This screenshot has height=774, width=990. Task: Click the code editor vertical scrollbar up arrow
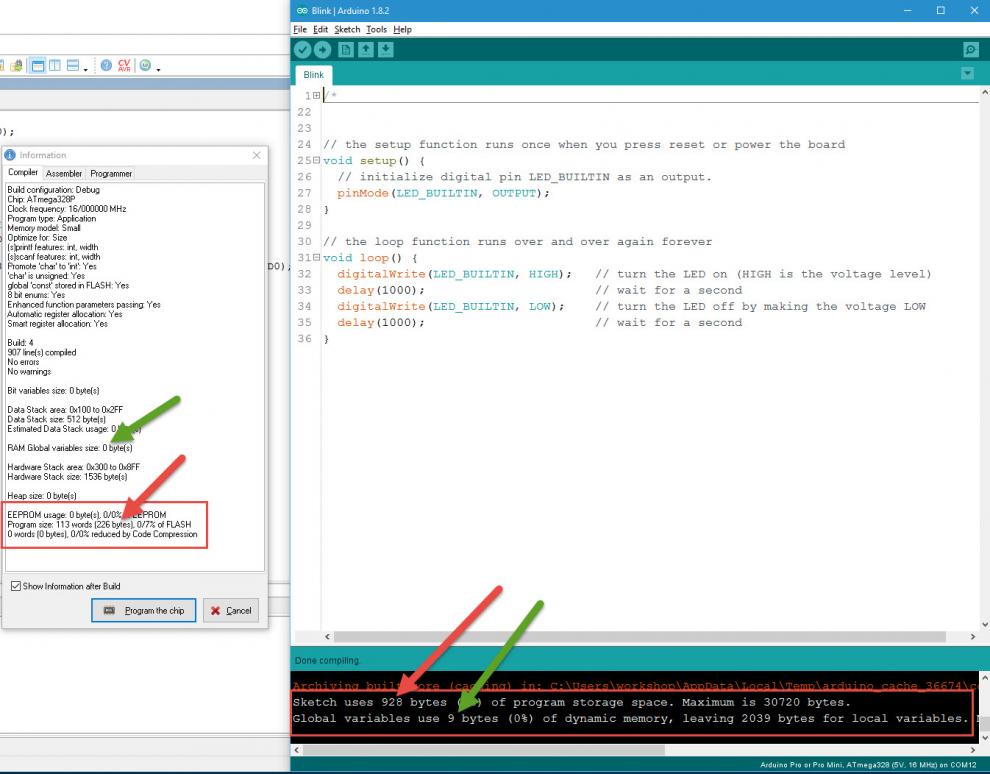click(984, 92)
